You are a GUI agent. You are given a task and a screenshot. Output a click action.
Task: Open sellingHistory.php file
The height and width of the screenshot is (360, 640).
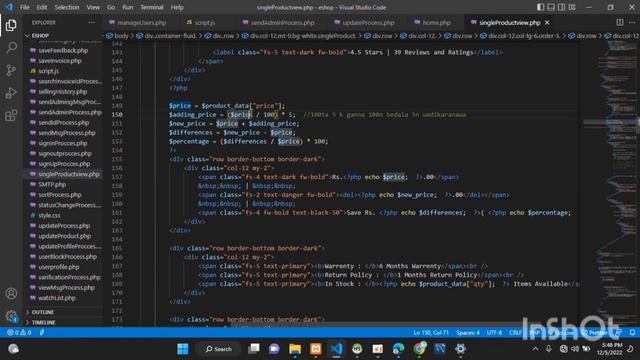click(x=62, y=91)
